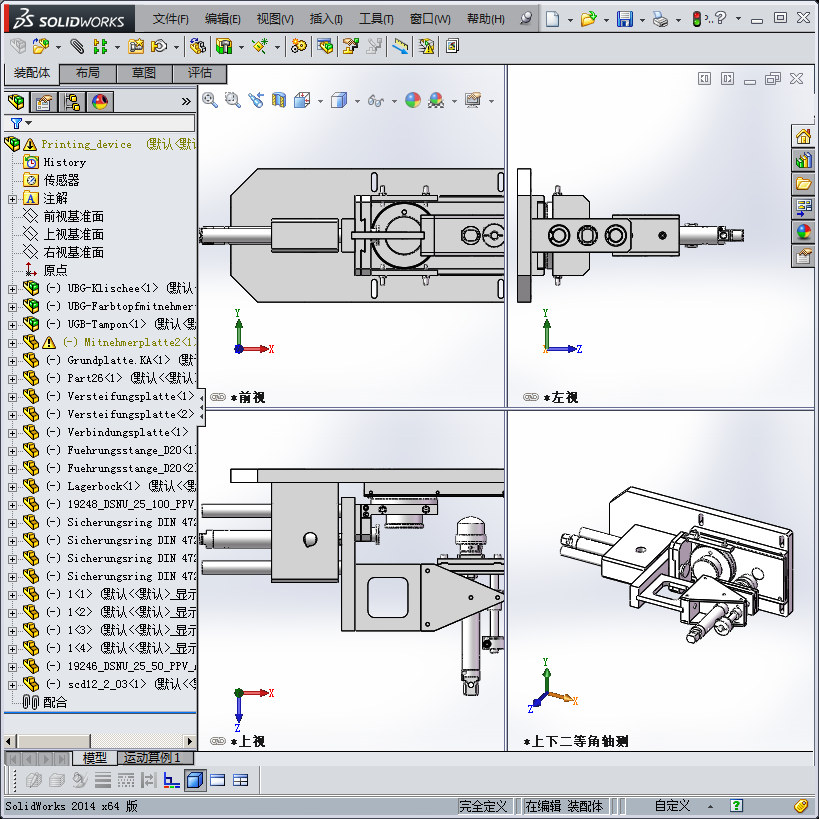Viewport: 819px width, 819px height.
Task: Click the Zoom to Fit magnifier icon
Action: [x=210, y=100]
